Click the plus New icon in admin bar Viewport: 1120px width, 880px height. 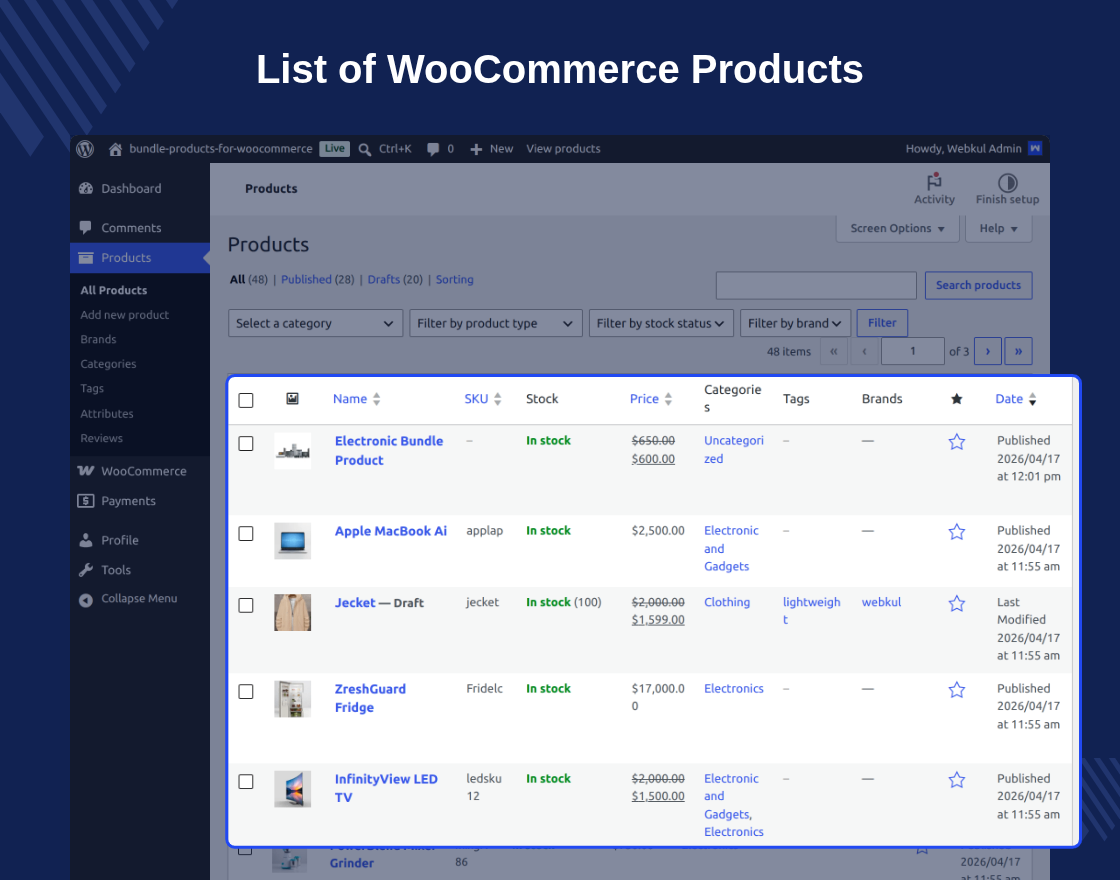pos(476,149)
